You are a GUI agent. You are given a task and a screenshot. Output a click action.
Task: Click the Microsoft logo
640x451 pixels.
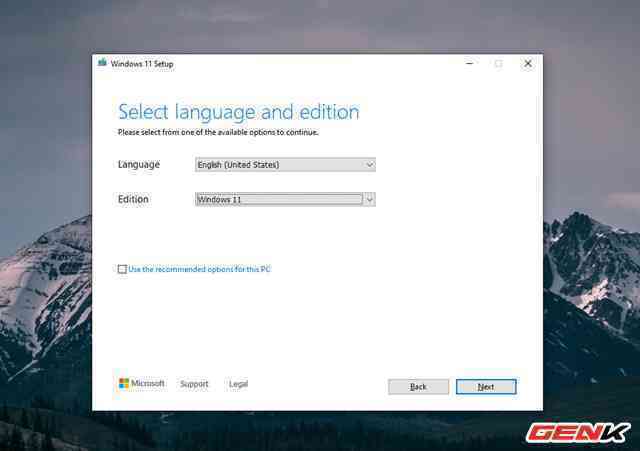click(x=141, y=384)
